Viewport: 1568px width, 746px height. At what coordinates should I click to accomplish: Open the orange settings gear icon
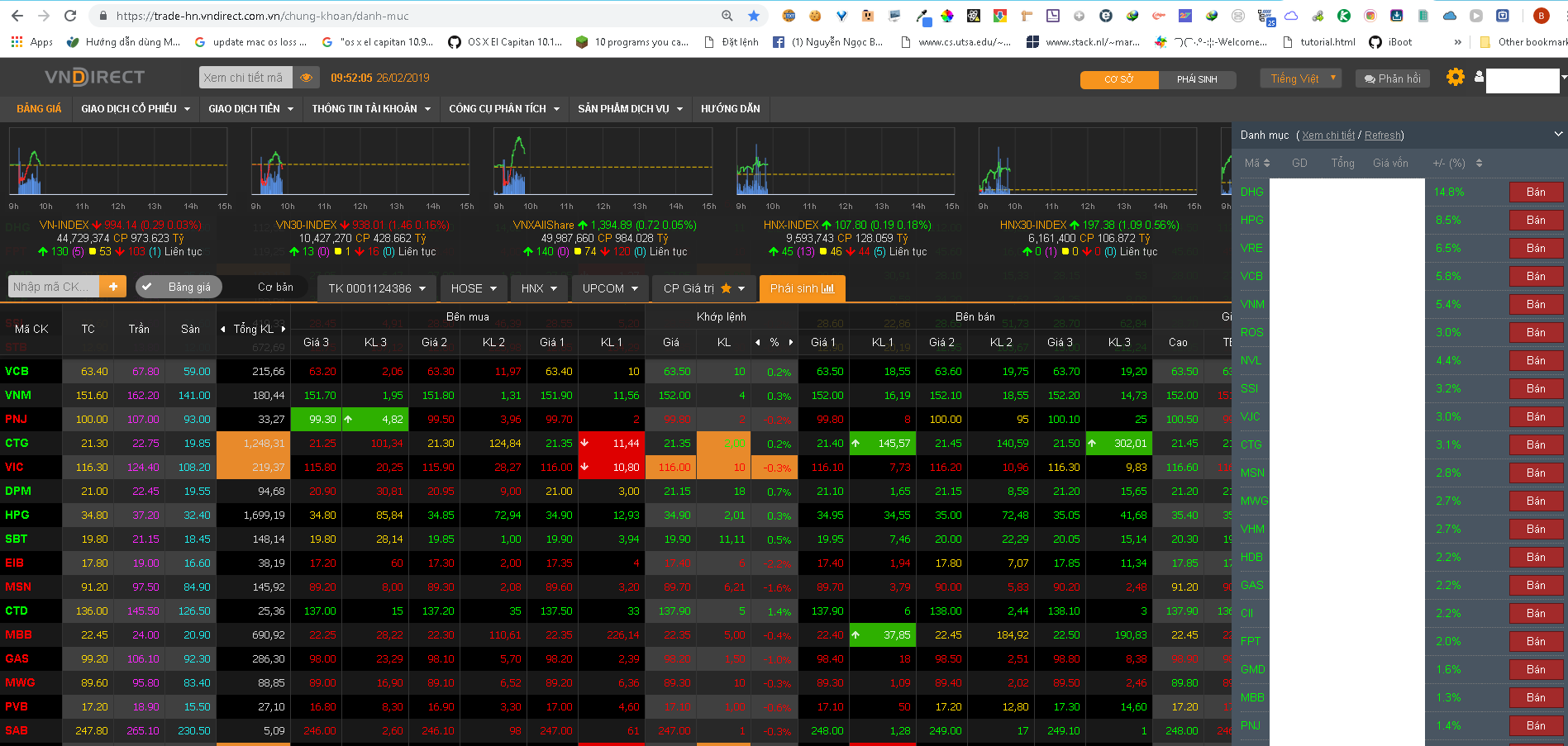pos(1456,77)
